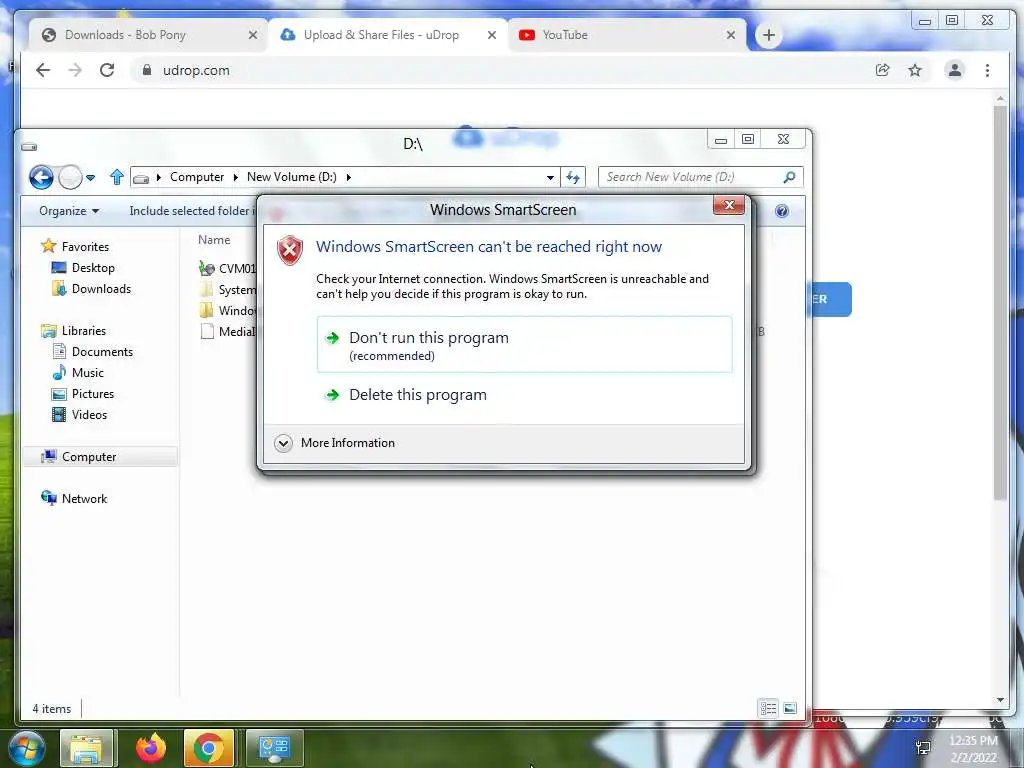Switch Explorer to large icons view

790,708
